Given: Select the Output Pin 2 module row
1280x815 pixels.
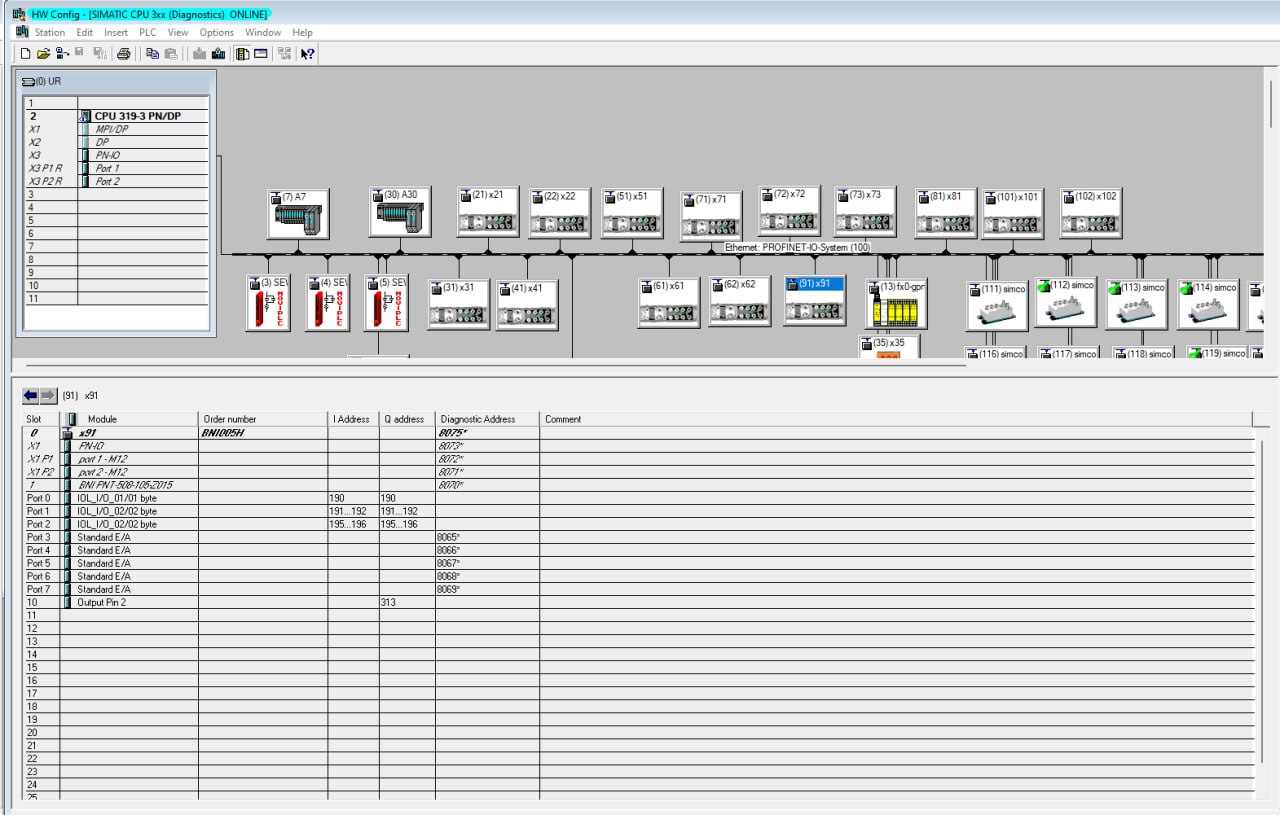Looking at the screenshot, I should (638, 602).
